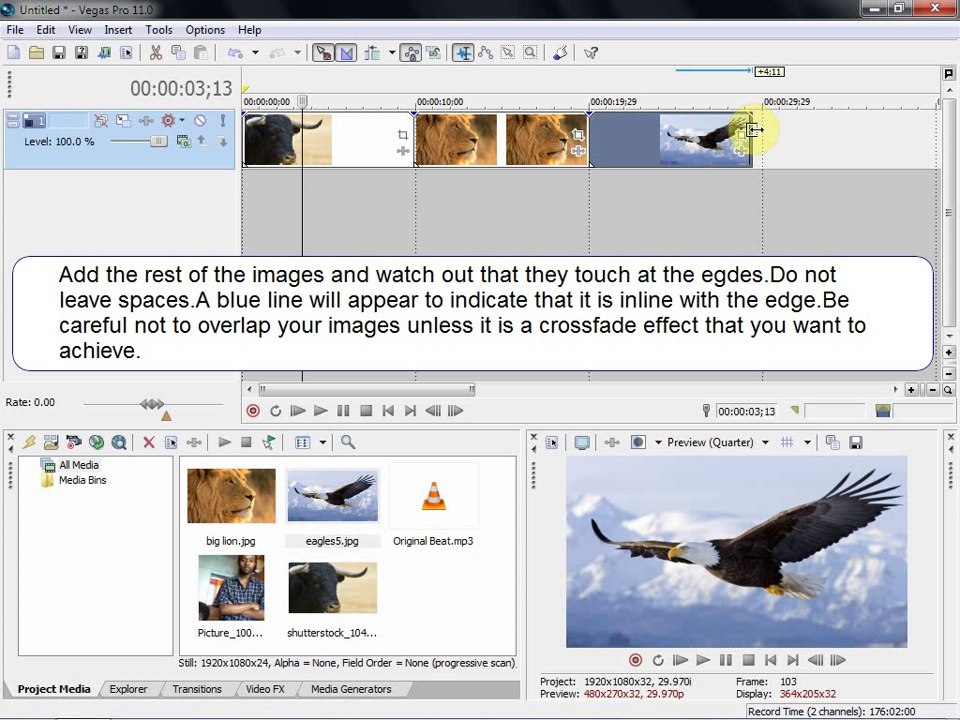Mute video track 1

(200, 121)
